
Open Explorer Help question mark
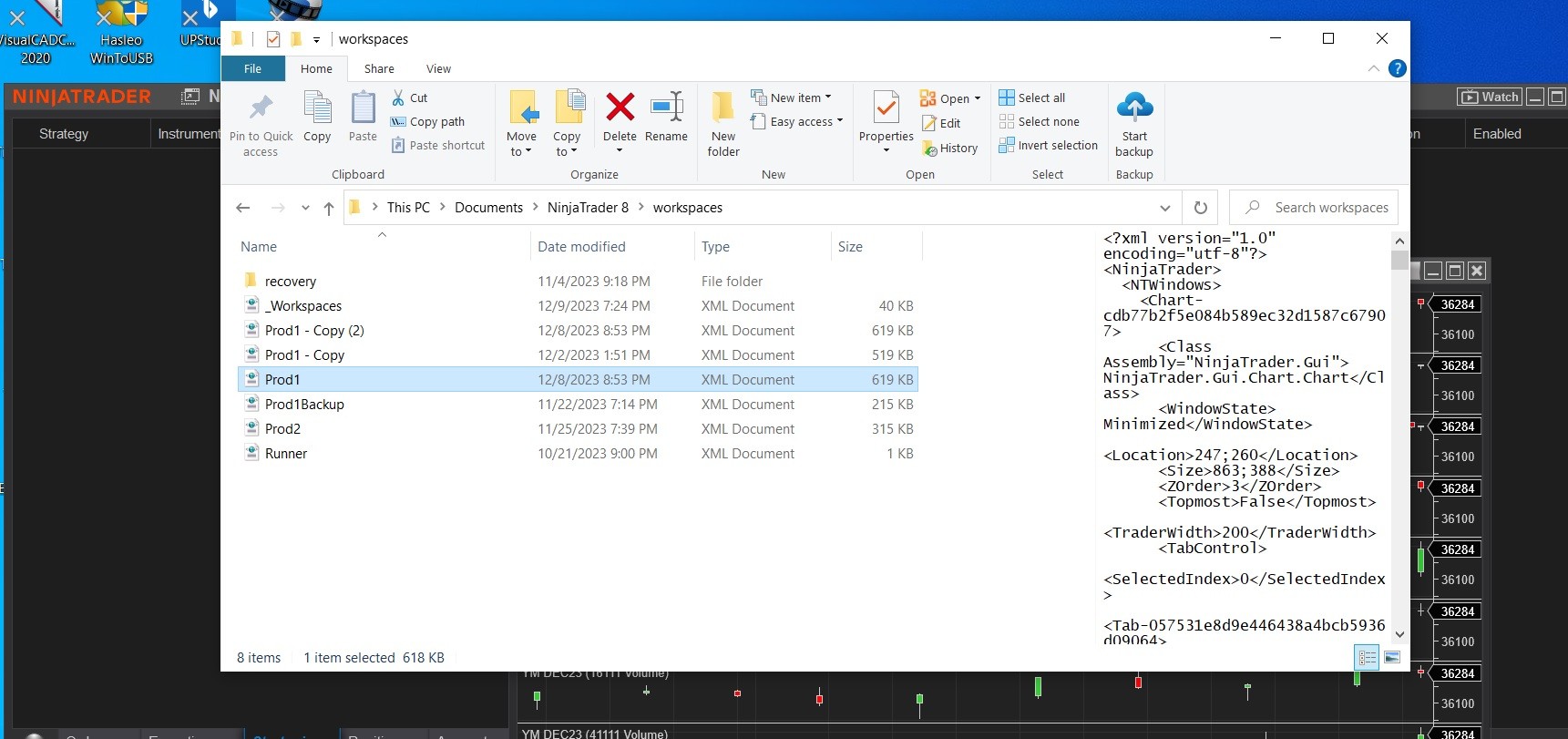tap(1397, 68)
